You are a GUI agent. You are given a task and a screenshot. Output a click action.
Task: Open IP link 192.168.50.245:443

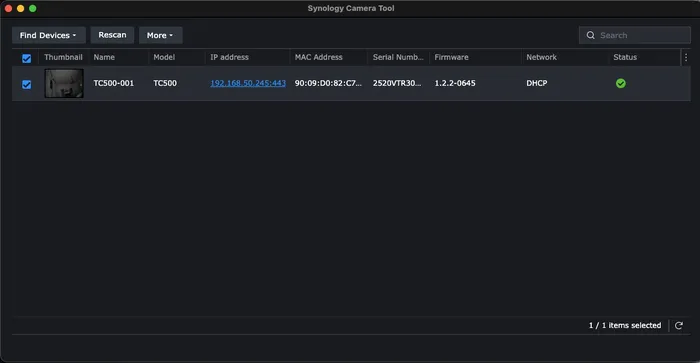(248, 83)
